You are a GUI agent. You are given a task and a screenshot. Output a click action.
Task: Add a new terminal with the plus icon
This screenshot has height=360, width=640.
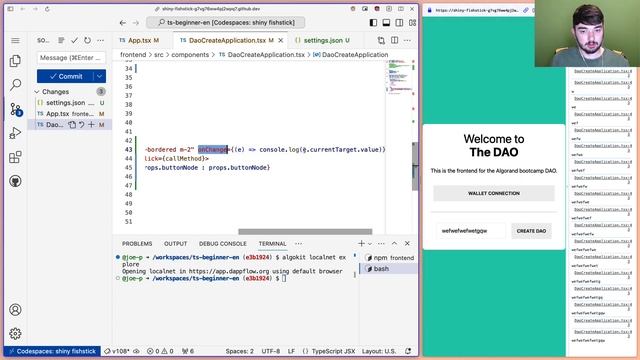[361, 243]
